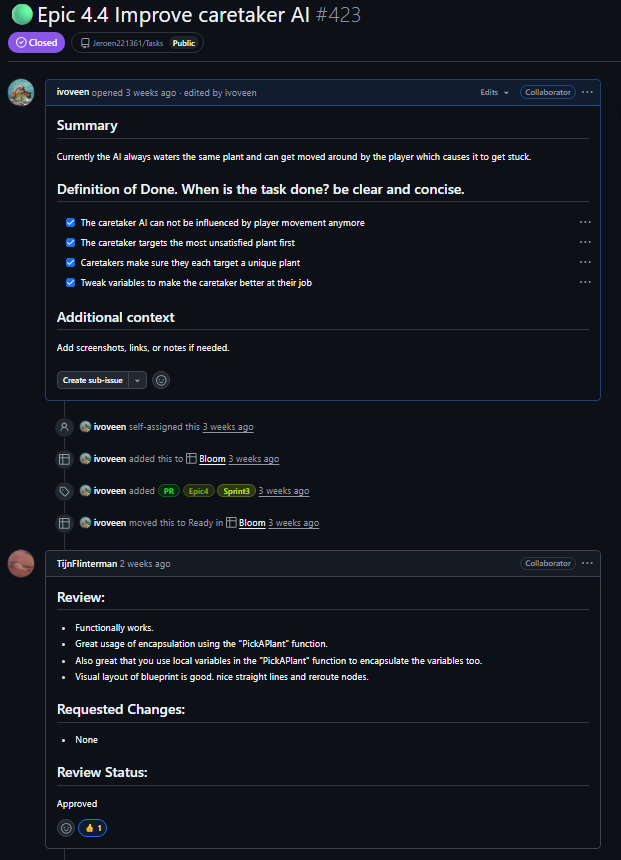621x860 pixels.
Task: Uncheck the most unsatisfied plant first checkbox
Action: point(70,242)
